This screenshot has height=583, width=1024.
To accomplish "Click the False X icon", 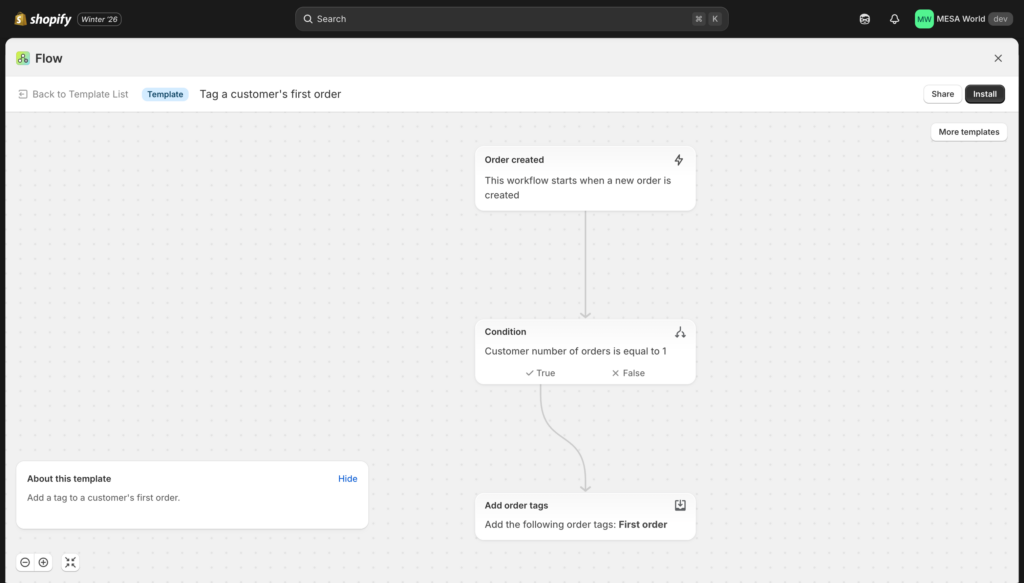I will point(615,373).
